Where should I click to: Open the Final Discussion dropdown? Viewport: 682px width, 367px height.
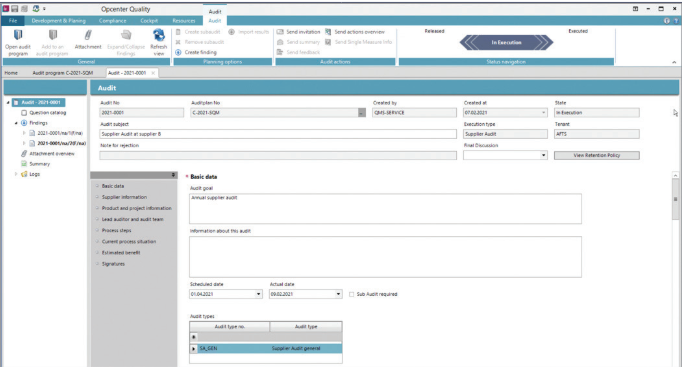[543, 155]
